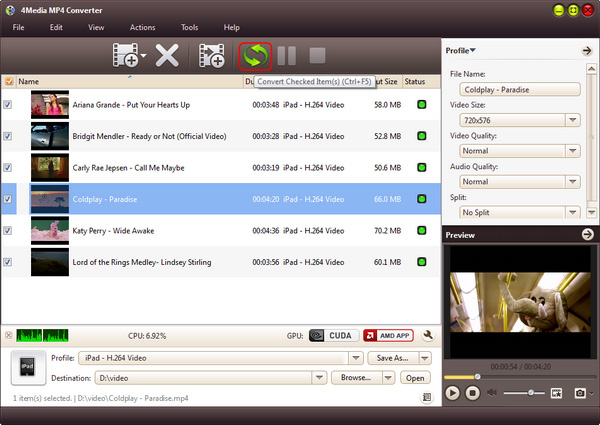Click the 4Media app logo icon
600x425 pixels.
tap(10, 10)
